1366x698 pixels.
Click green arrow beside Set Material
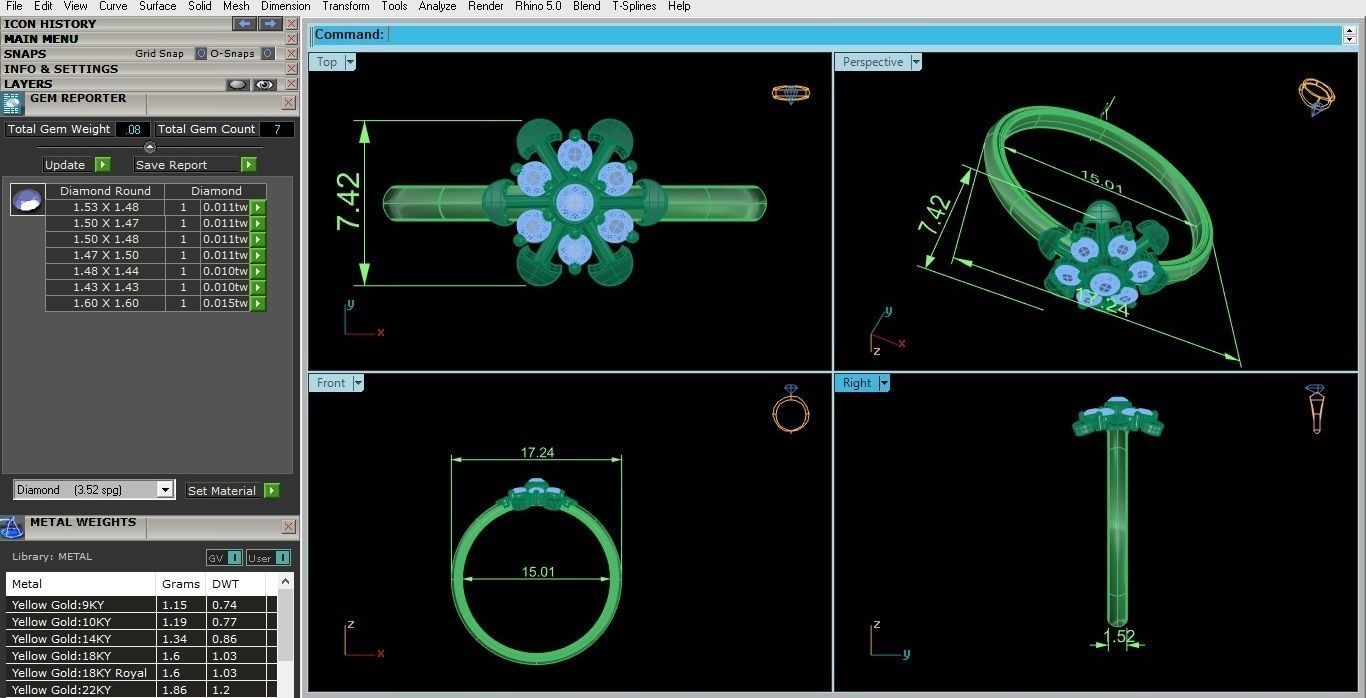tap(272, 490)
